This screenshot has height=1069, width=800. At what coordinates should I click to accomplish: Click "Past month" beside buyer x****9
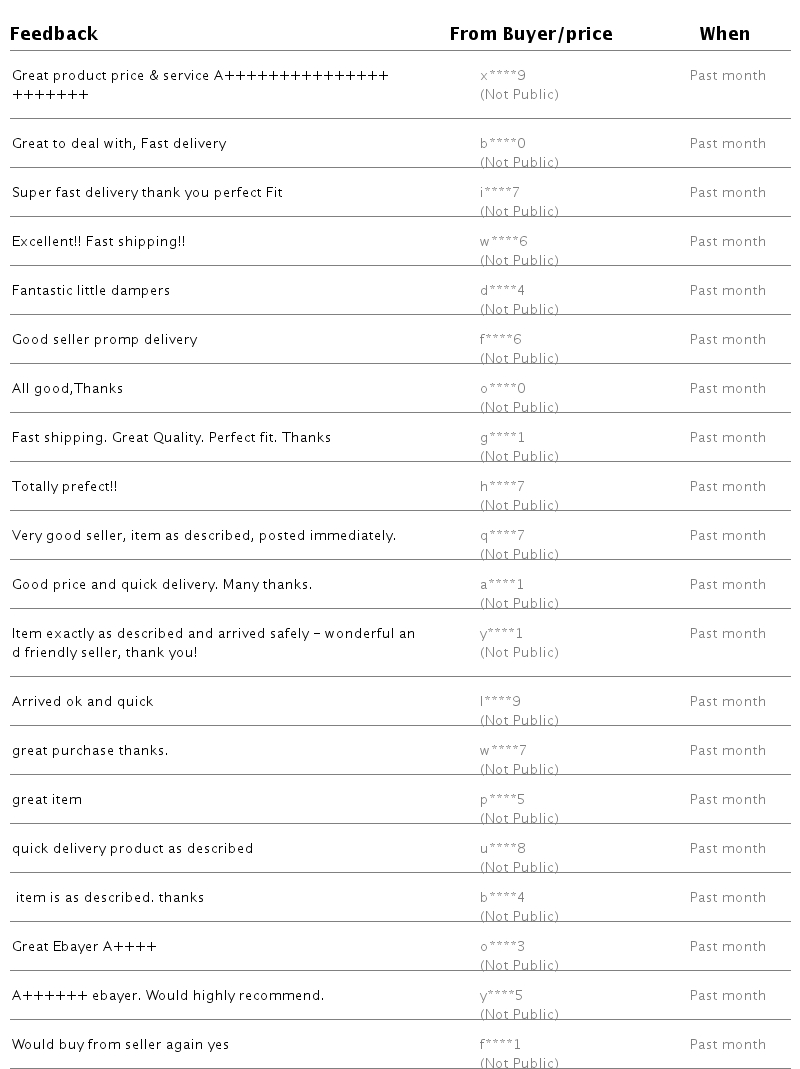click(727, 75)
